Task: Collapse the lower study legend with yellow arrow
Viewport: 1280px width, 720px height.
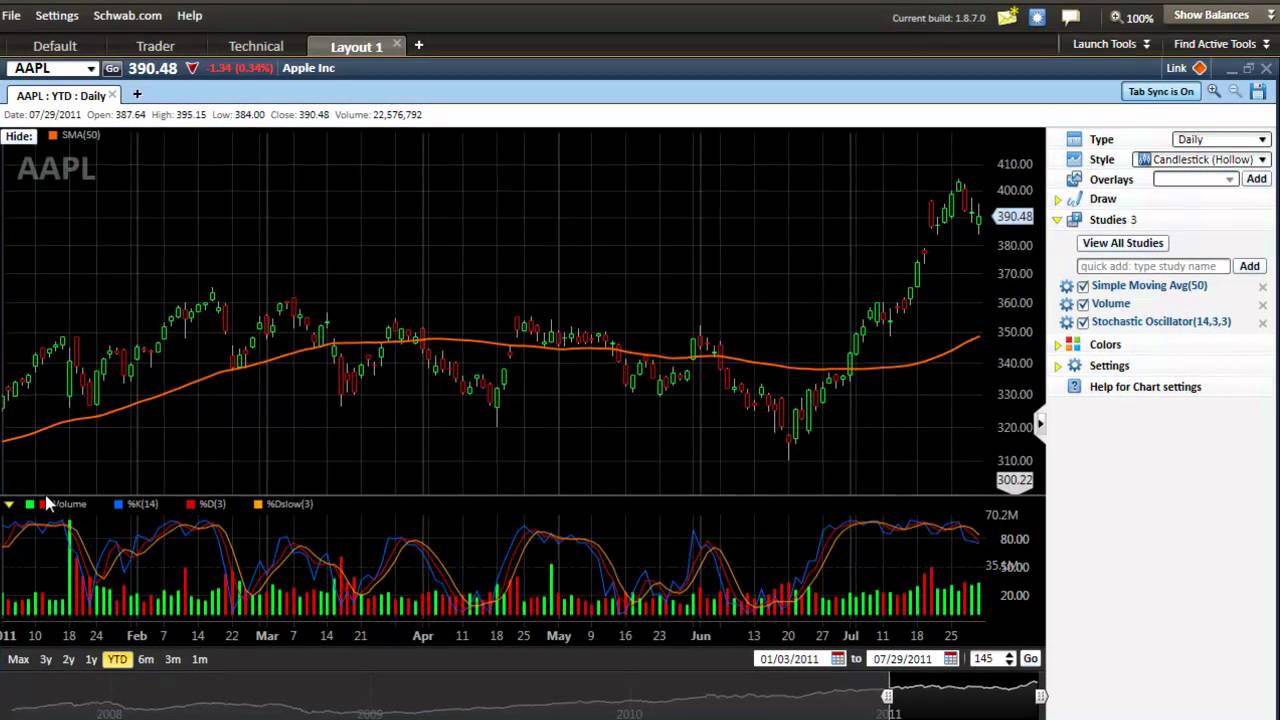Action: point(9,504)
